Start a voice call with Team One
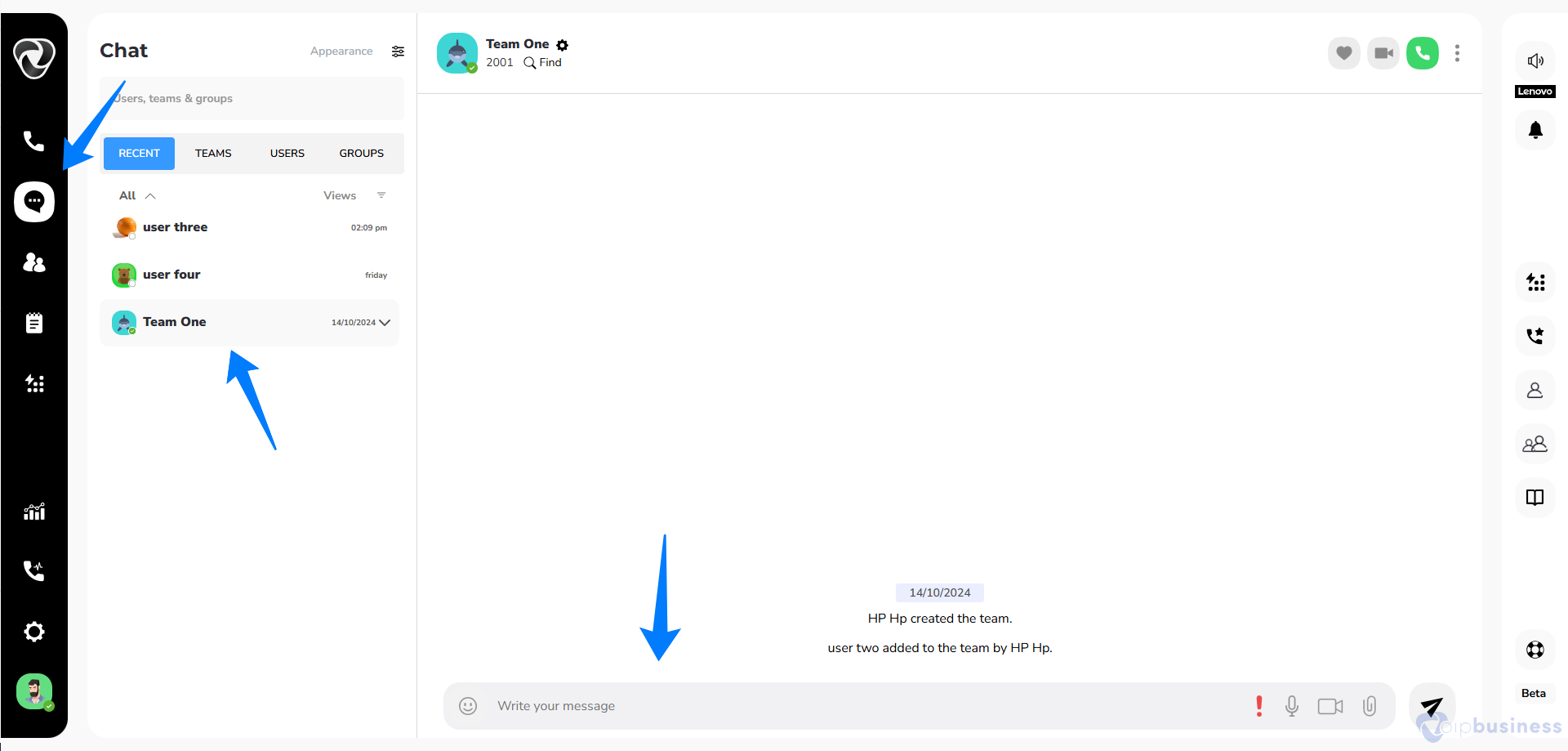 pyautogui.click(x=1423, y=53)
